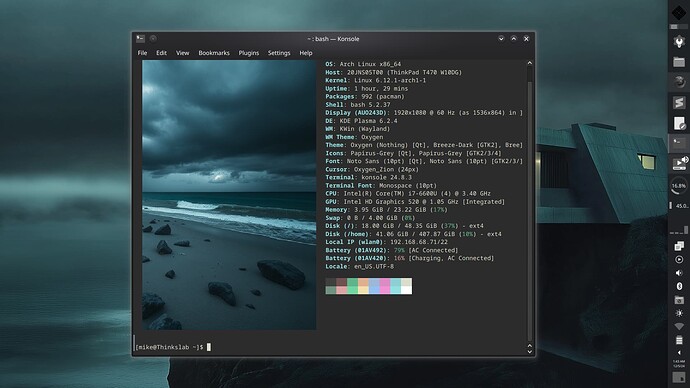Expand hidden system tray icons arrow
Screen dimensions: 690x388
679,352
